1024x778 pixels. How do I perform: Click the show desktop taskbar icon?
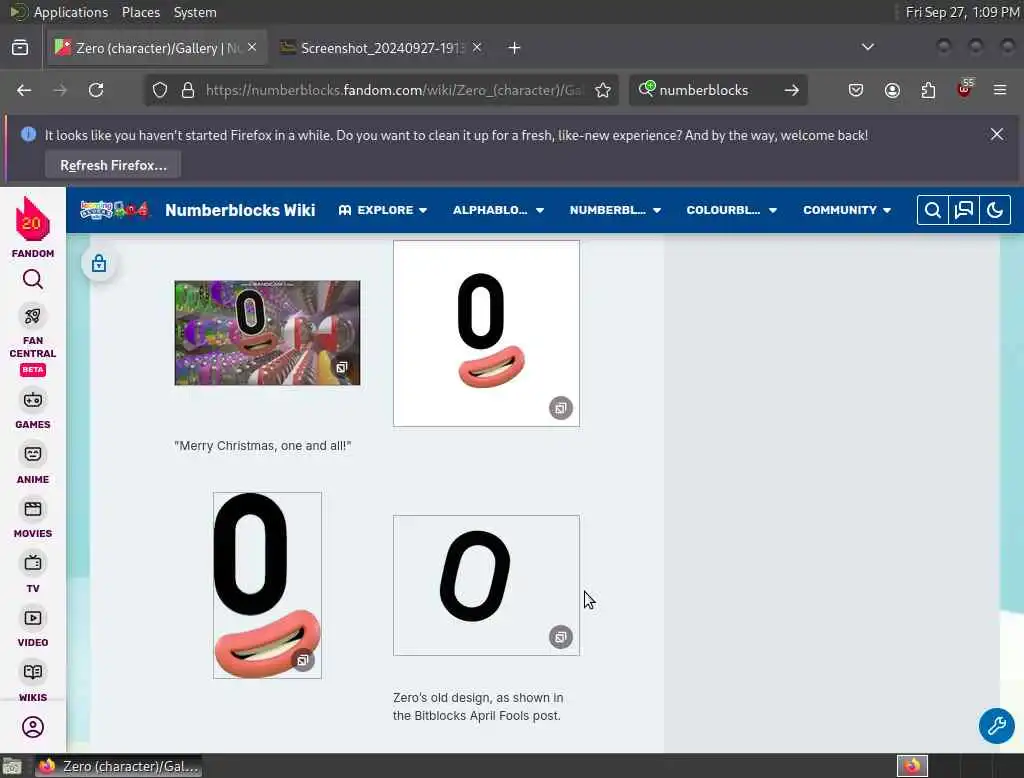click(12, 766)
